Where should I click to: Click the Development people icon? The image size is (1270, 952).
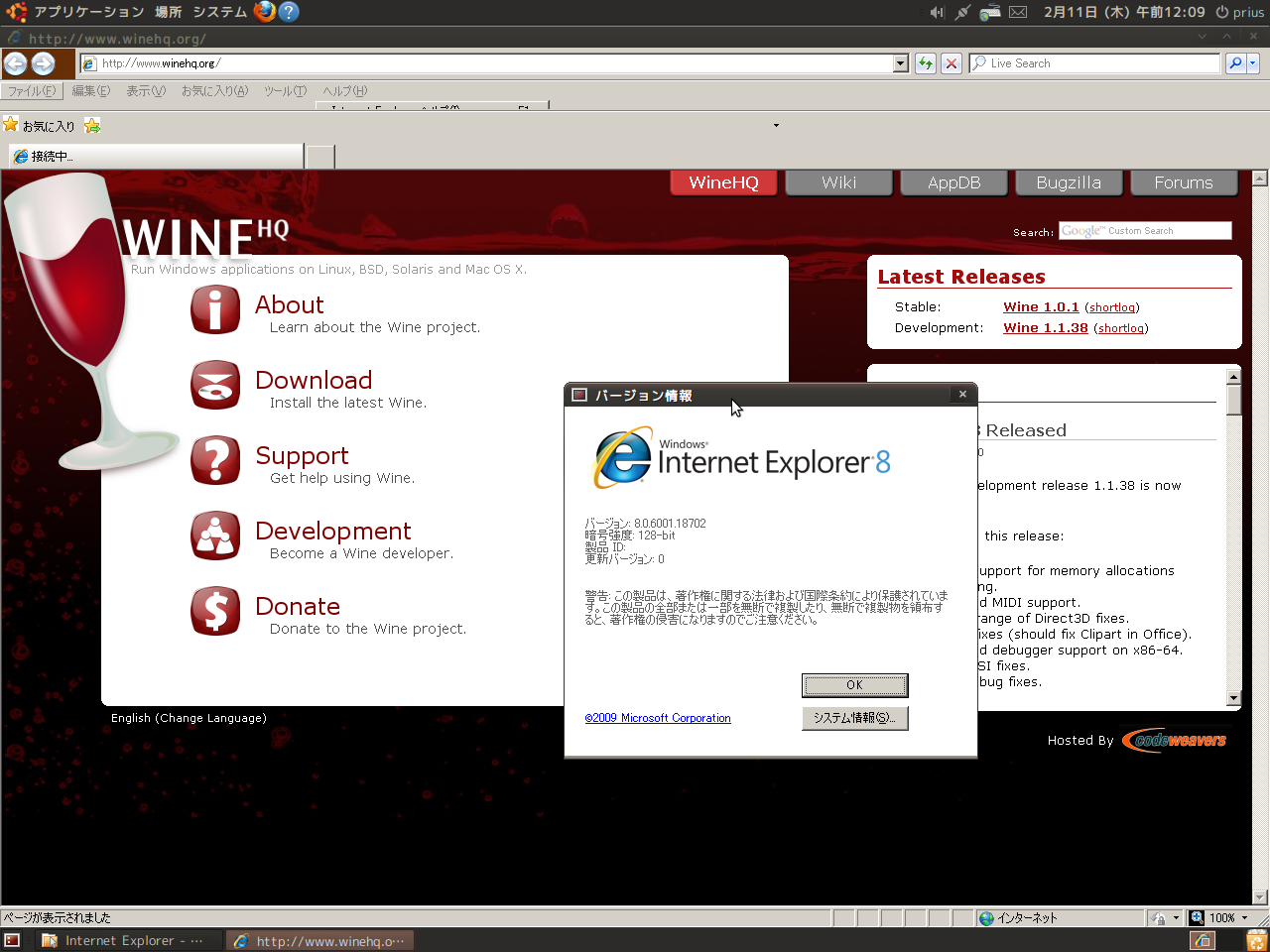click(x=215, y=535)
